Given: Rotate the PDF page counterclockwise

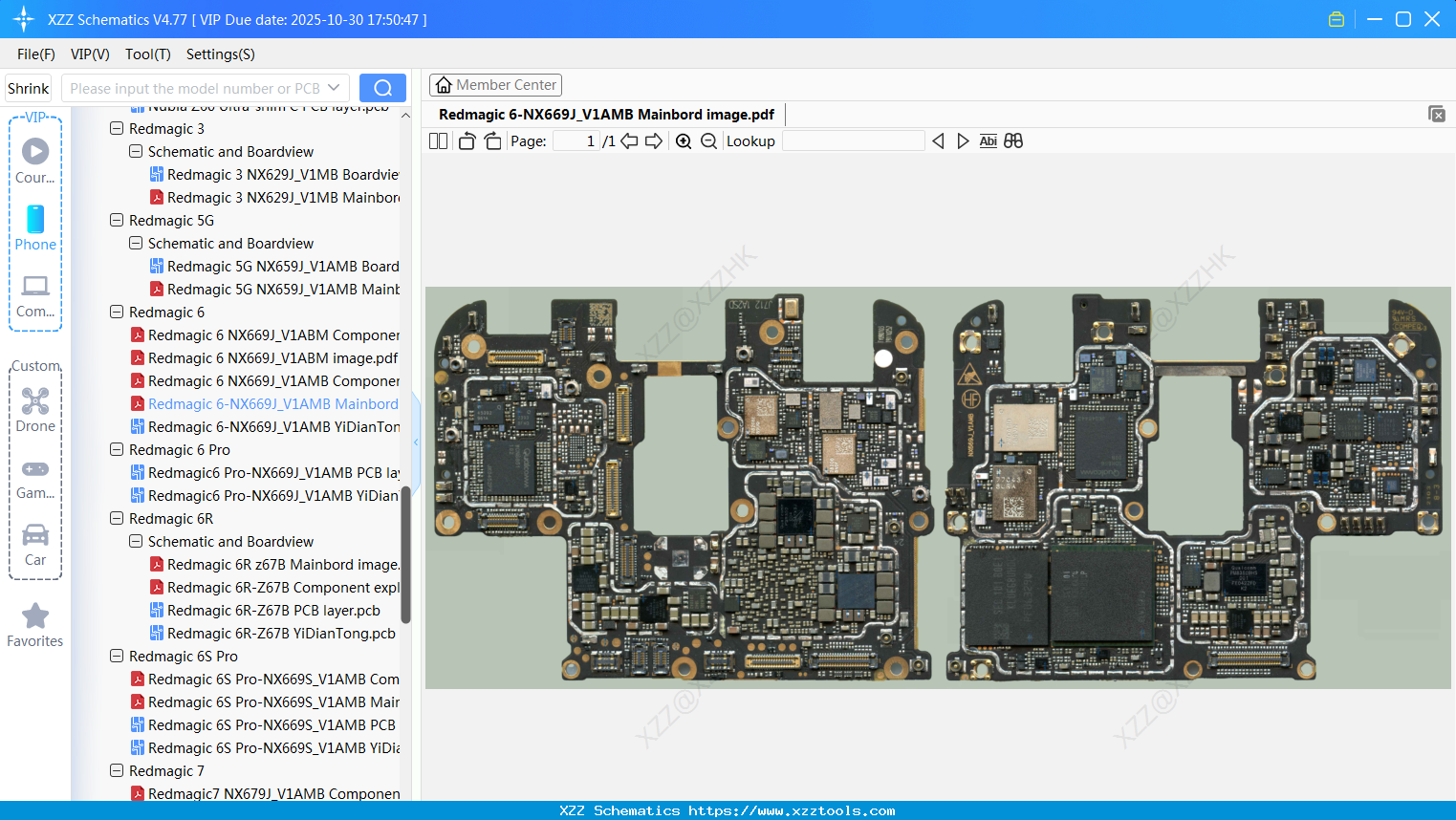Looking at the screenshot, I should pyautogui.click(x=466, y=140).
